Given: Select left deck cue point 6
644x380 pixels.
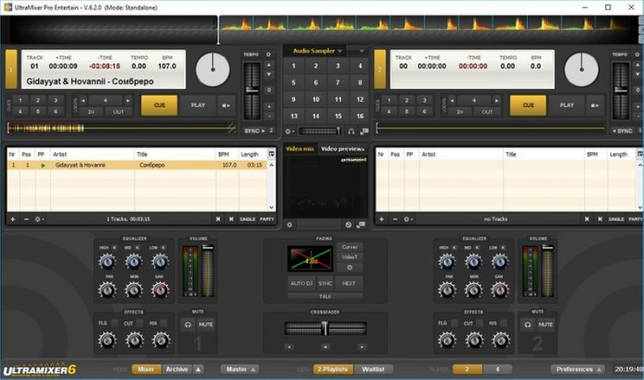Looking at the screenshot, I should (55, 111).
